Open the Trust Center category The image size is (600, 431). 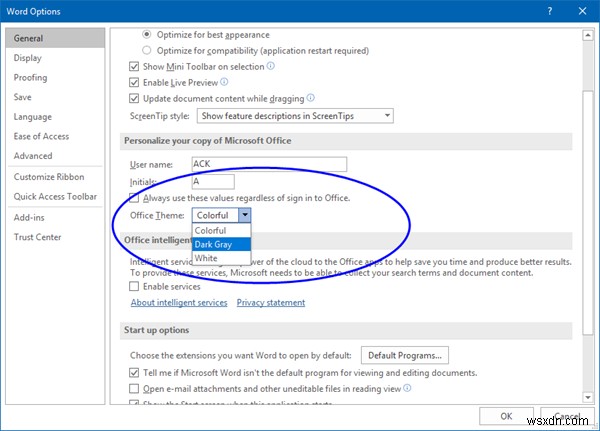point(55,237)
